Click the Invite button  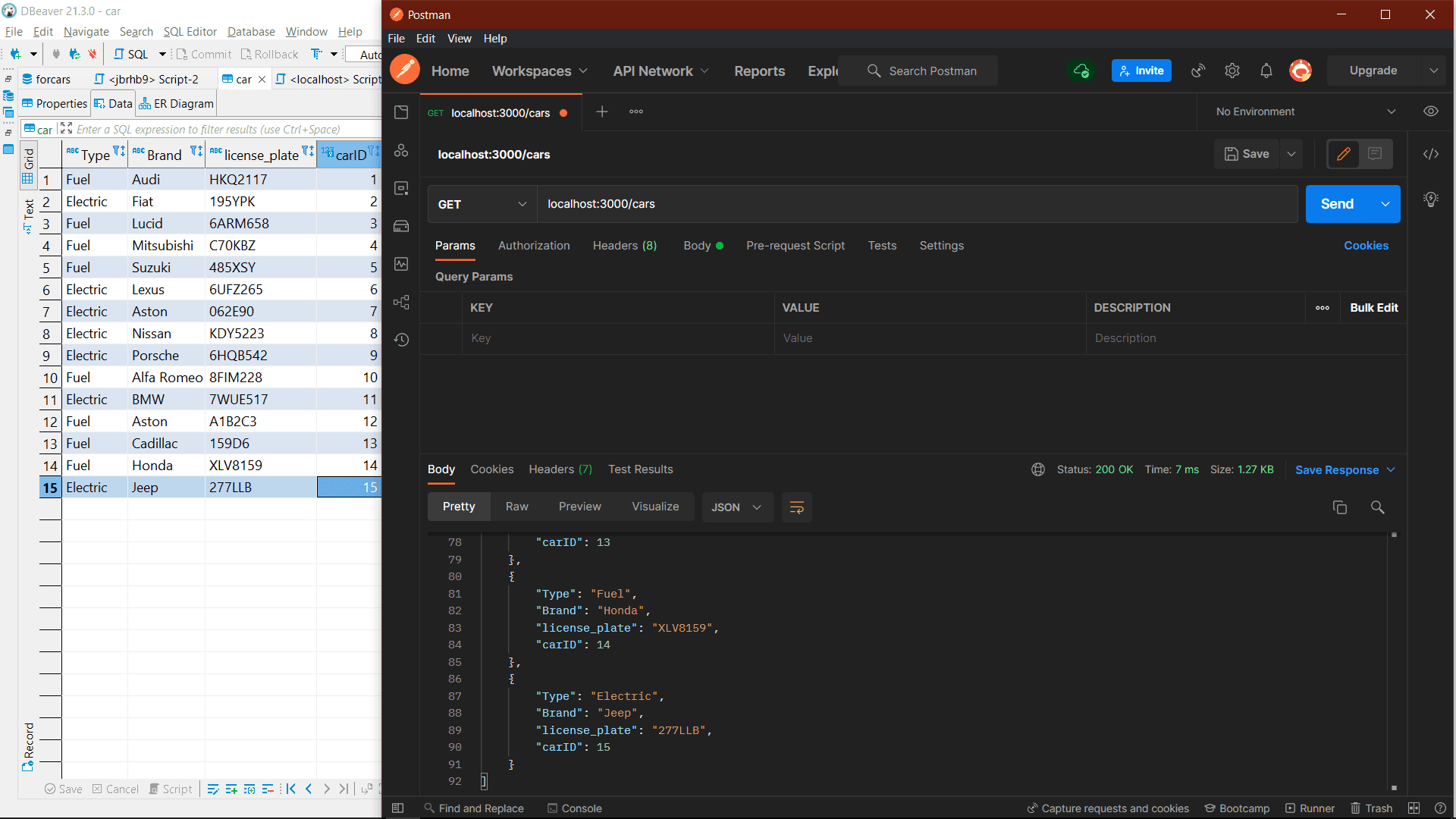[1141, 71]
